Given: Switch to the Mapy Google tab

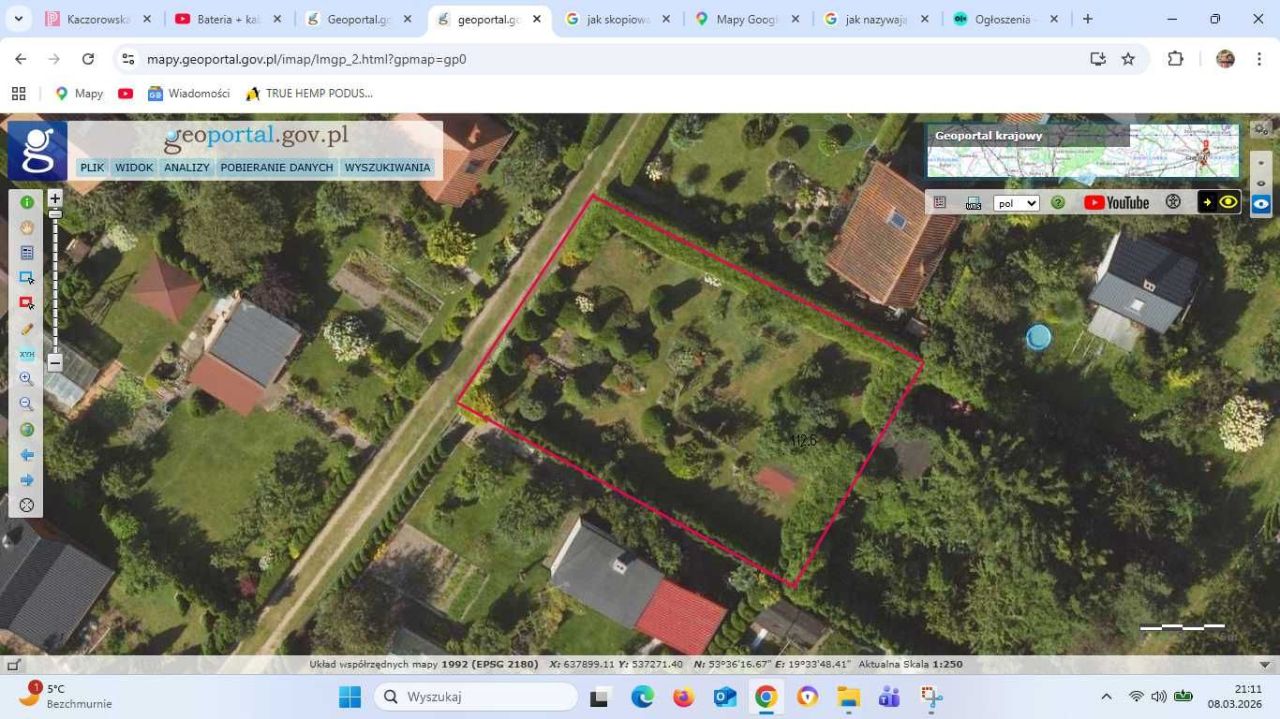Looking at the screenshot, I should [x=747, y=19].
